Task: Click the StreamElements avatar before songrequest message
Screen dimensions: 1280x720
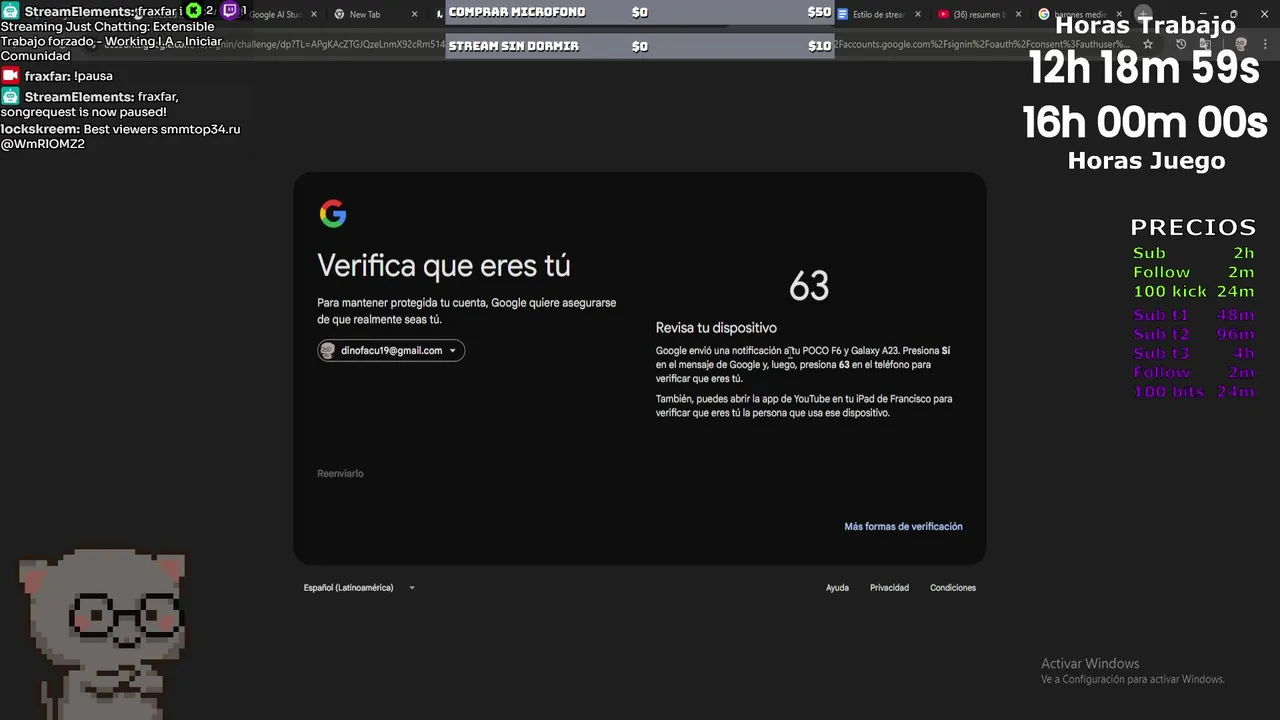Action: [x=10, y=96]
